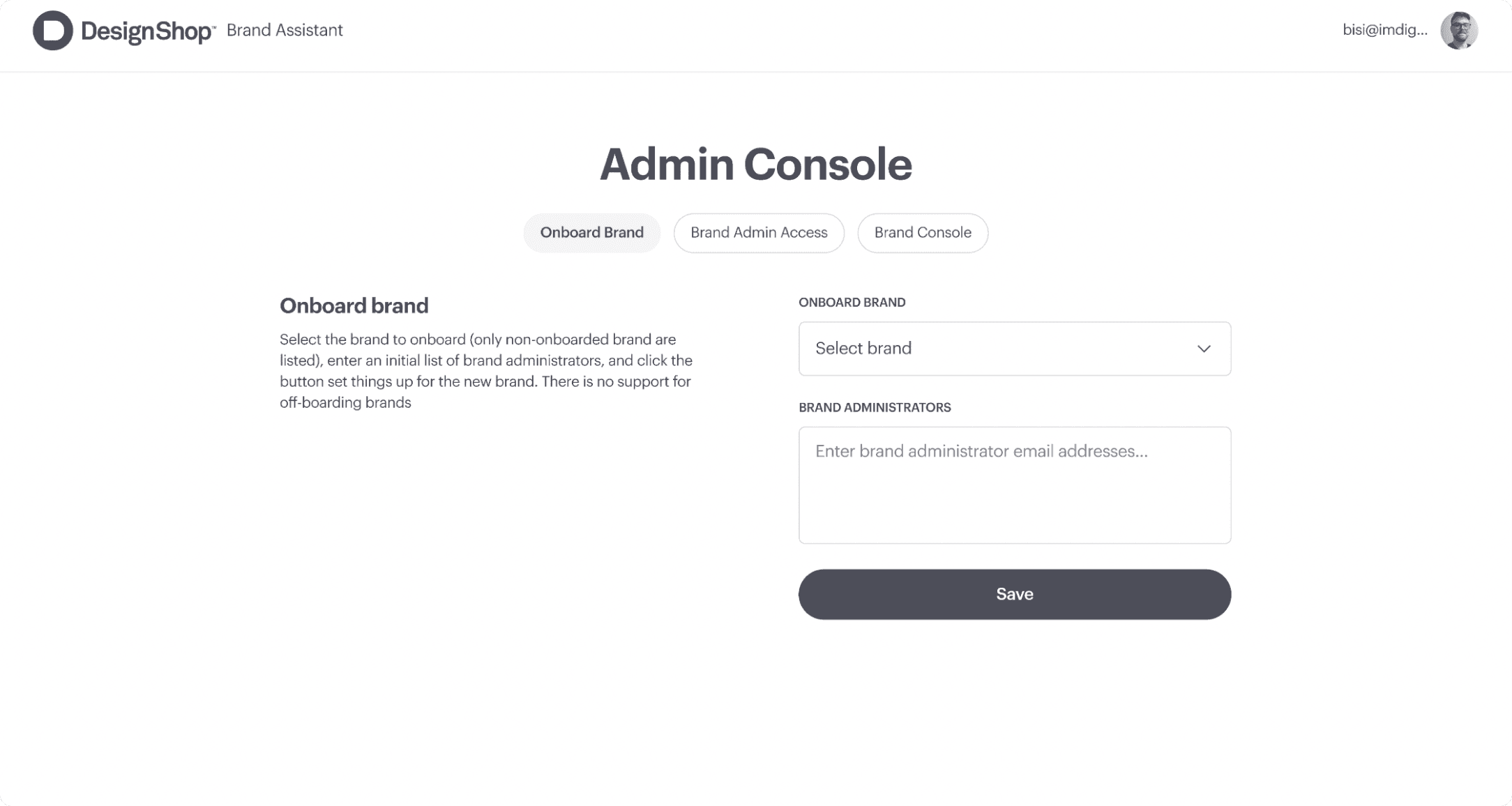Click the Brand Assistant label
Screen dimensions: 1512x806
pos(285,31)
